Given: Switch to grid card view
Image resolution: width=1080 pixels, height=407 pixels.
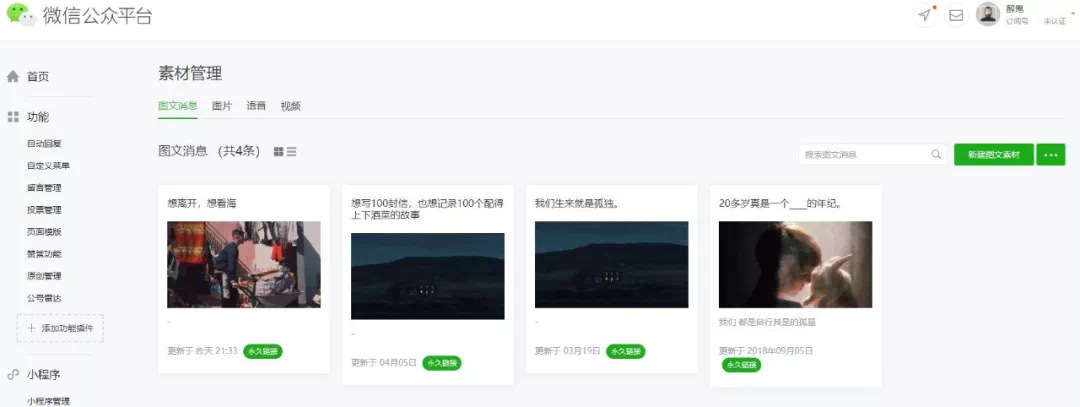Looking at the screenshot, I should pos(278,152).
